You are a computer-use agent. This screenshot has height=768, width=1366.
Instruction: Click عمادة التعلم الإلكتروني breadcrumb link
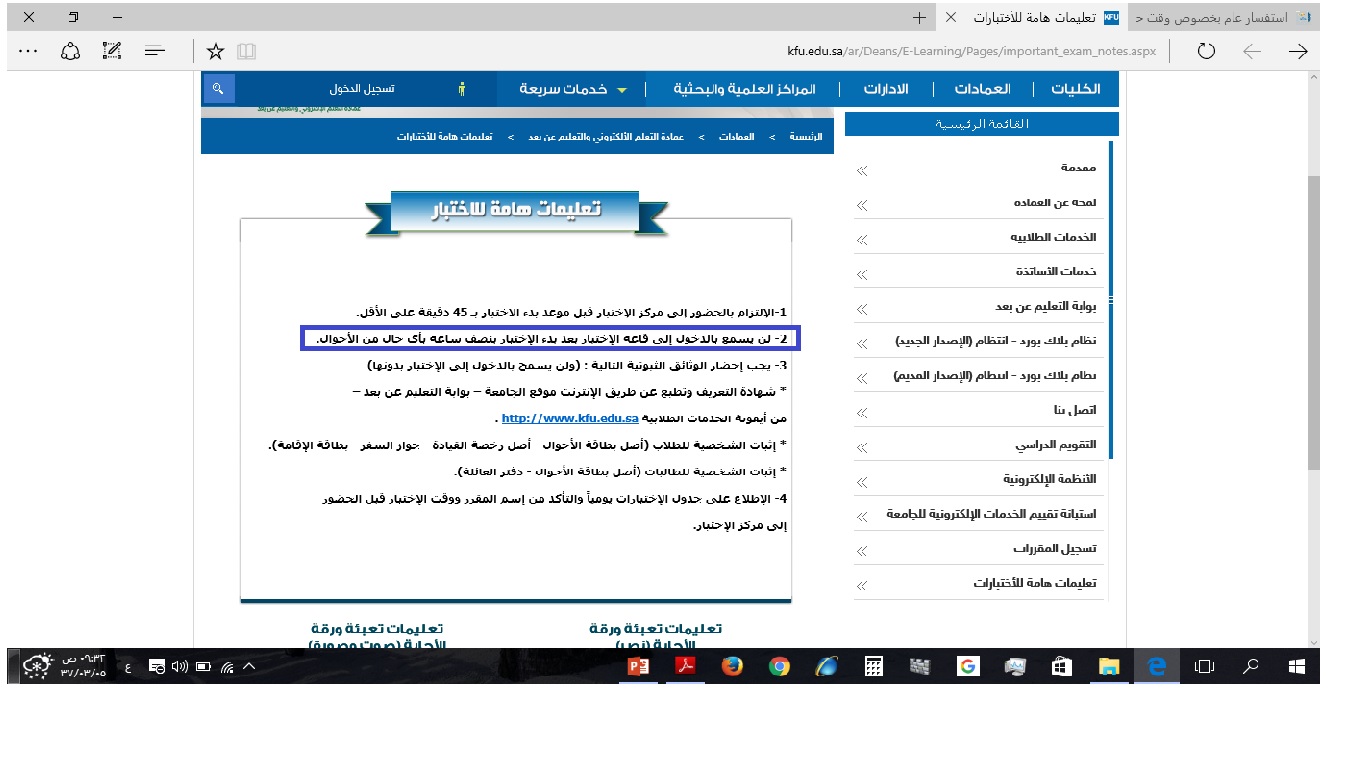point(606,136)
